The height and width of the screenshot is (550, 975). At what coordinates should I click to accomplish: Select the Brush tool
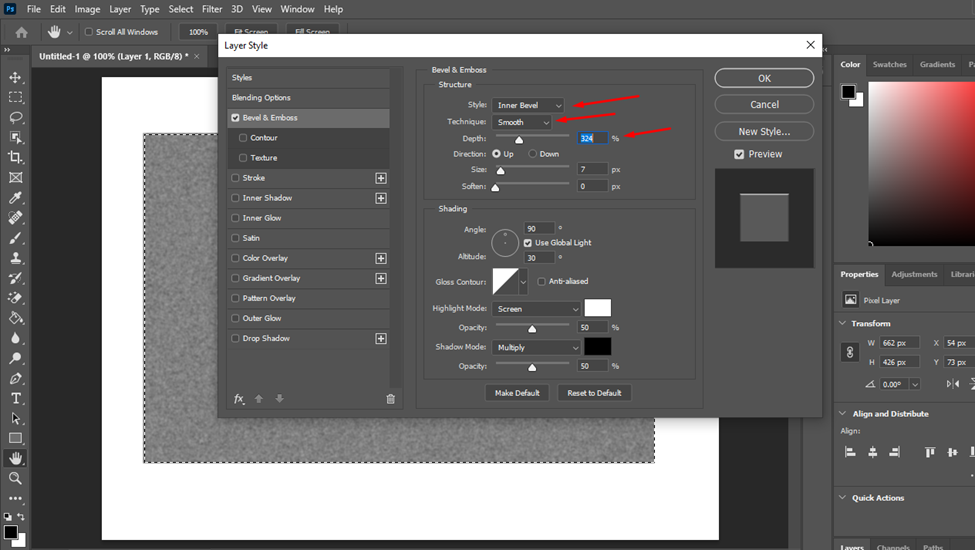click(x=16, y=237)
